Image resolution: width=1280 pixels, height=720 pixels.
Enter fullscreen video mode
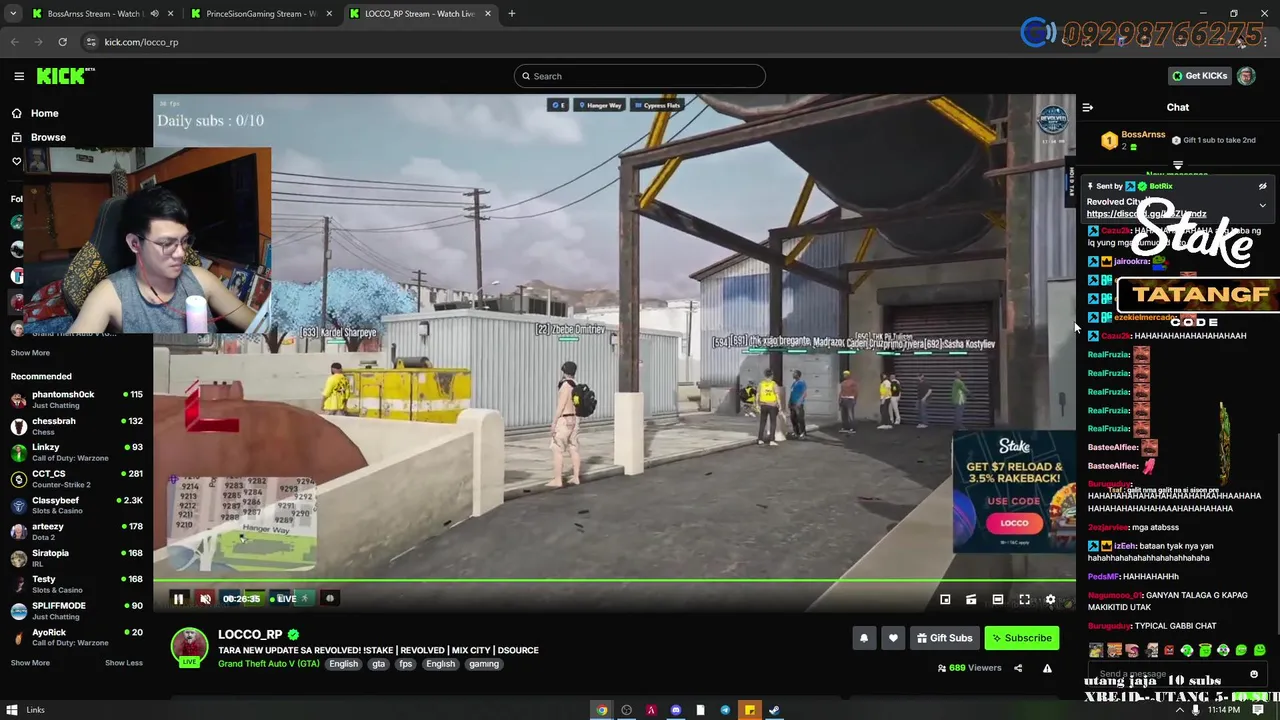click(x=1024, y=600)
